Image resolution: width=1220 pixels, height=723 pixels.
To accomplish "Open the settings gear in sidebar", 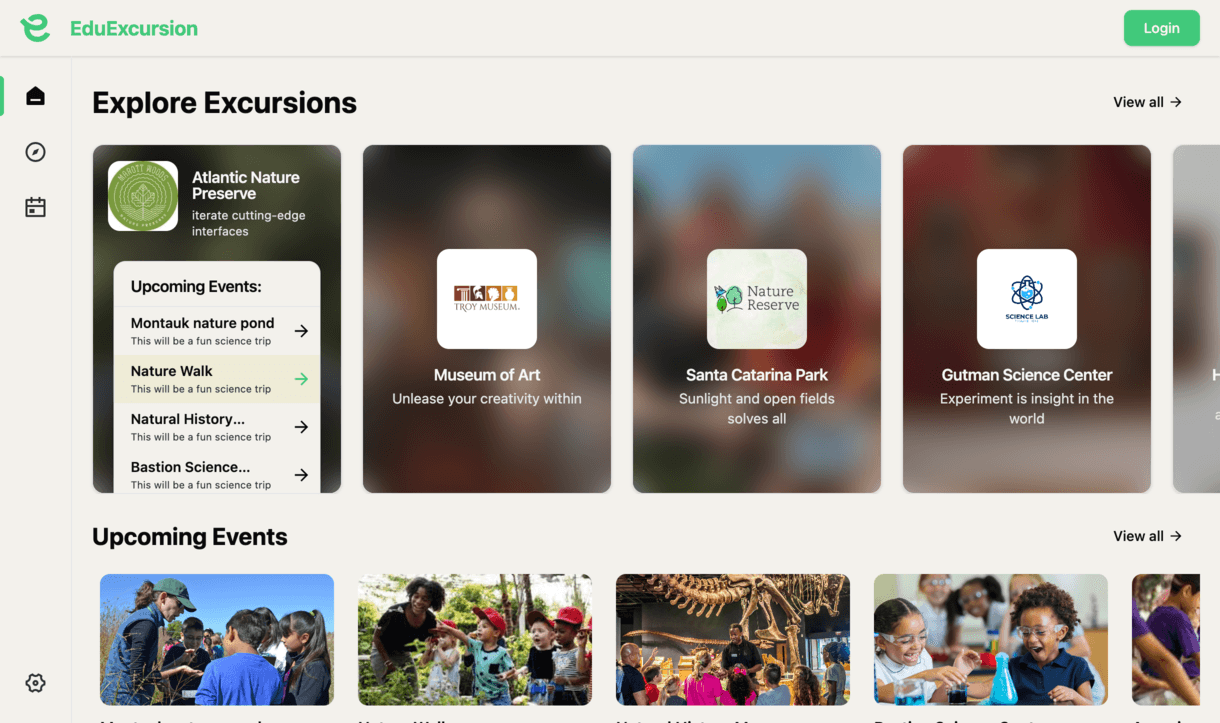I will point(35,683).
